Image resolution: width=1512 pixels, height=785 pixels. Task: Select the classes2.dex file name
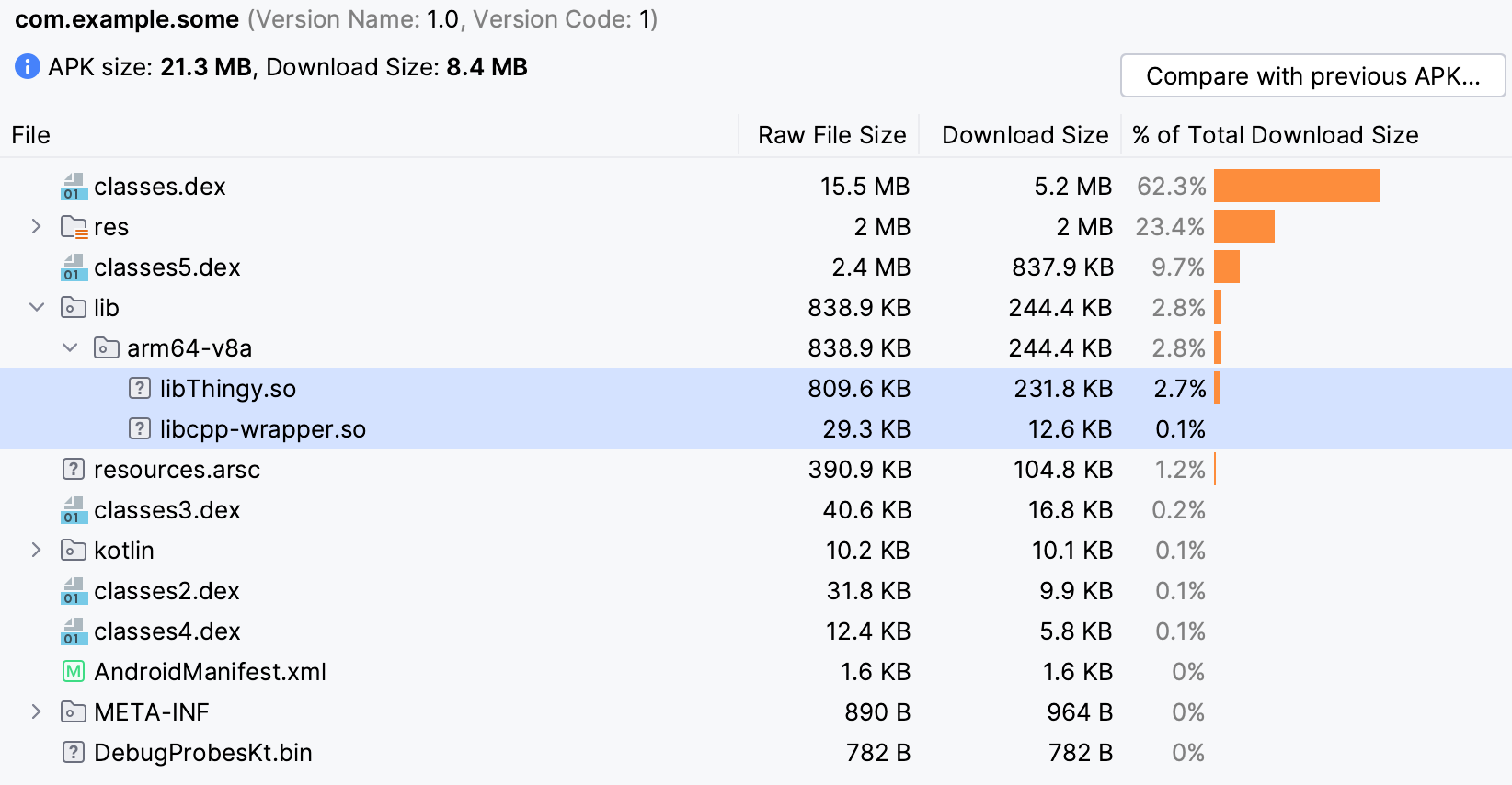pos(167,591)
